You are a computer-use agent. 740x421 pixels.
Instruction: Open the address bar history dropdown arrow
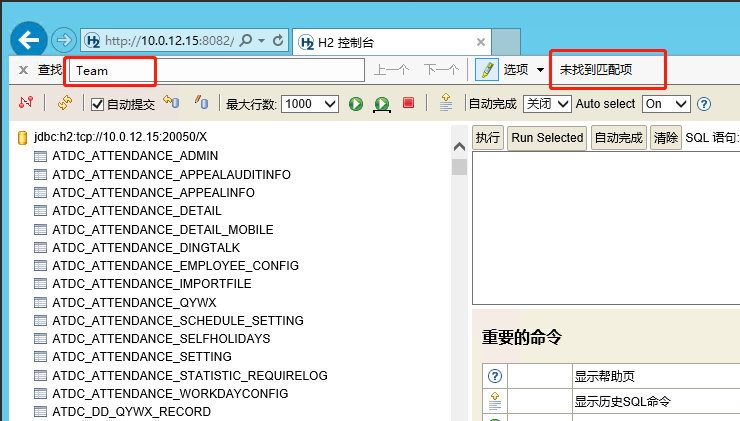point(261,41)
